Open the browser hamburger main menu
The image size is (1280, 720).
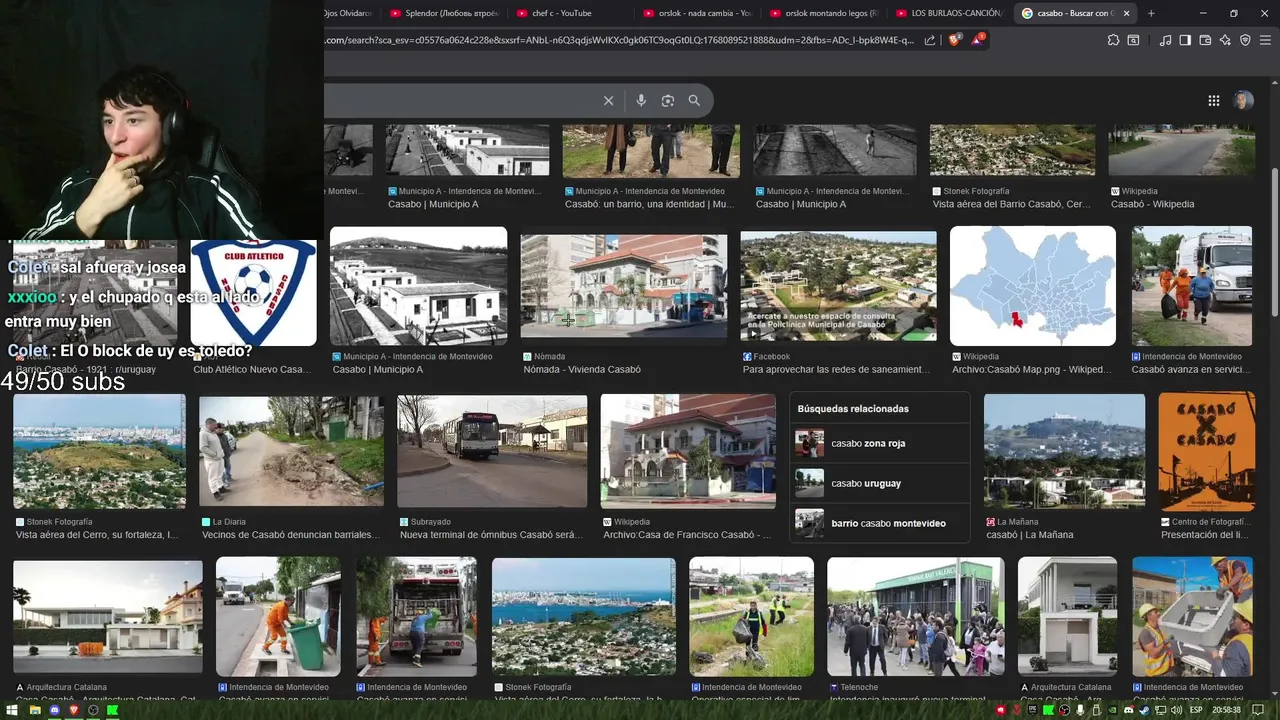point(1265,40)
